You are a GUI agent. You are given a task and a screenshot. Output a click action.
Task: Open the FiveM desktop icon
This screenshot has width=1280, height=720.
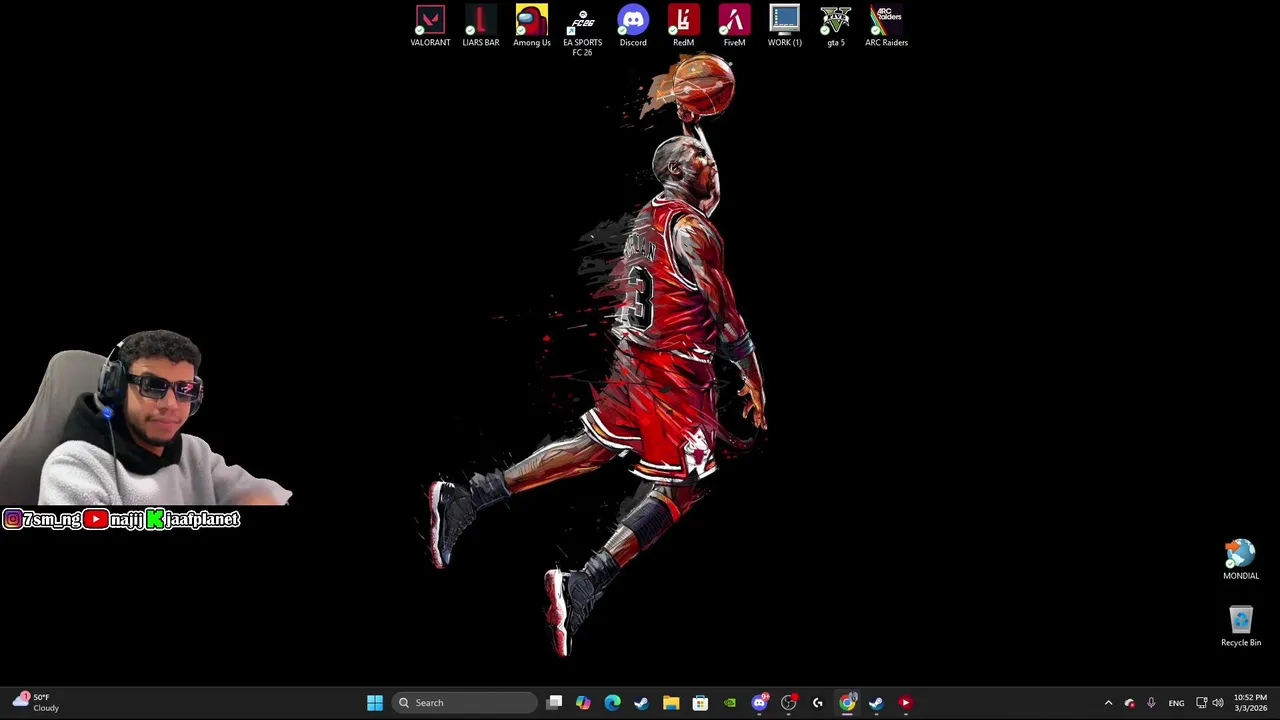pos(734,26)
